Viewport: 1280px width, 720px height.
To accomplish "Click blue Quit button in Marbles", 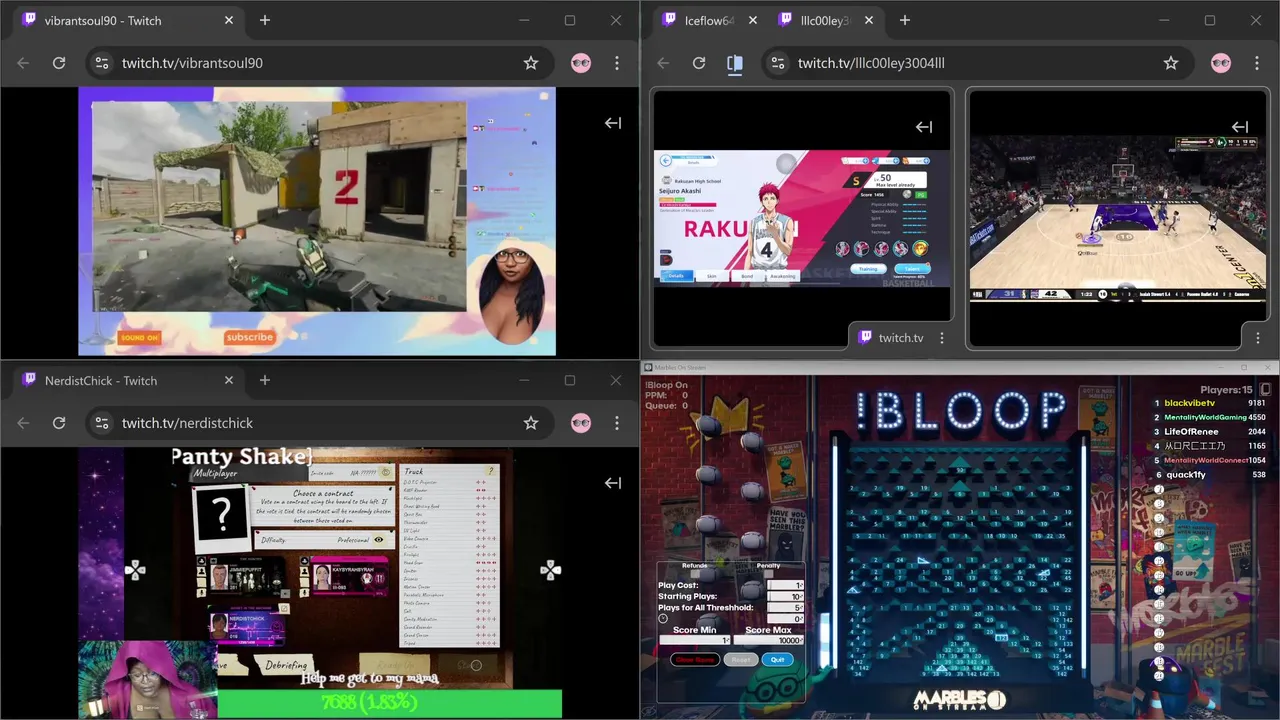I will click(x=777, y=659).
